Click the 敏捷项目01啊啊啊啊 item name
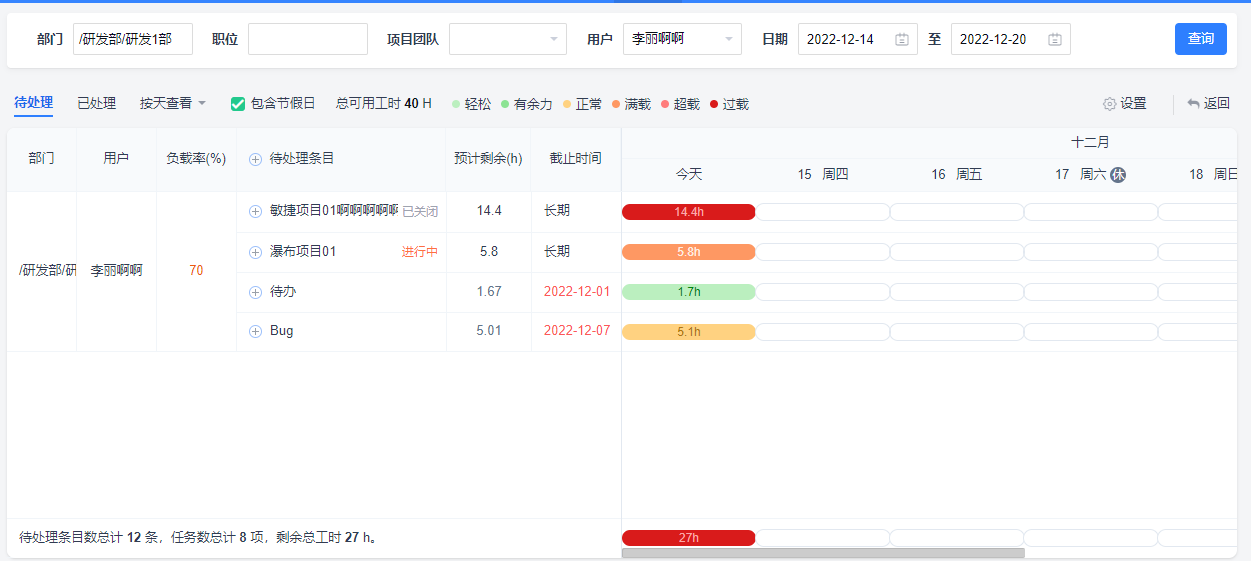 point(334,211)
